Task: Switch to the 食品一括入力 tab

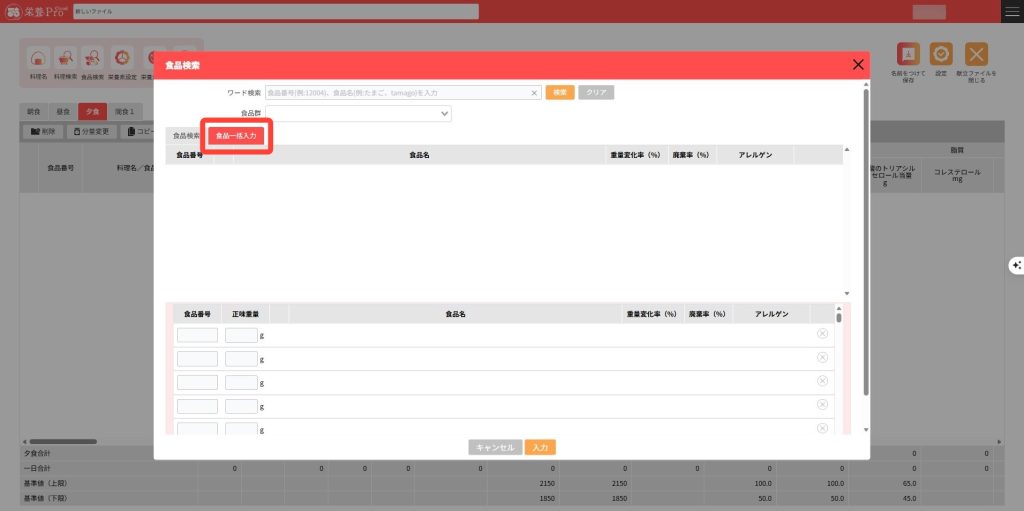Action: [237, 135]
